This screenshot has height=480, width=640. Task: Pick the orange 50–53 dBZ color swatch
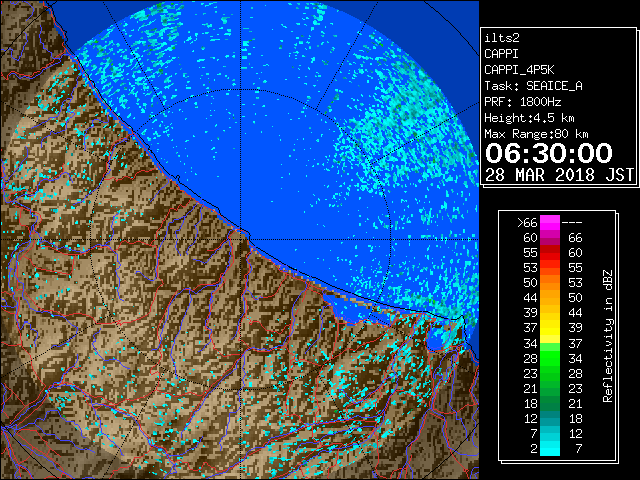point(550,283)
